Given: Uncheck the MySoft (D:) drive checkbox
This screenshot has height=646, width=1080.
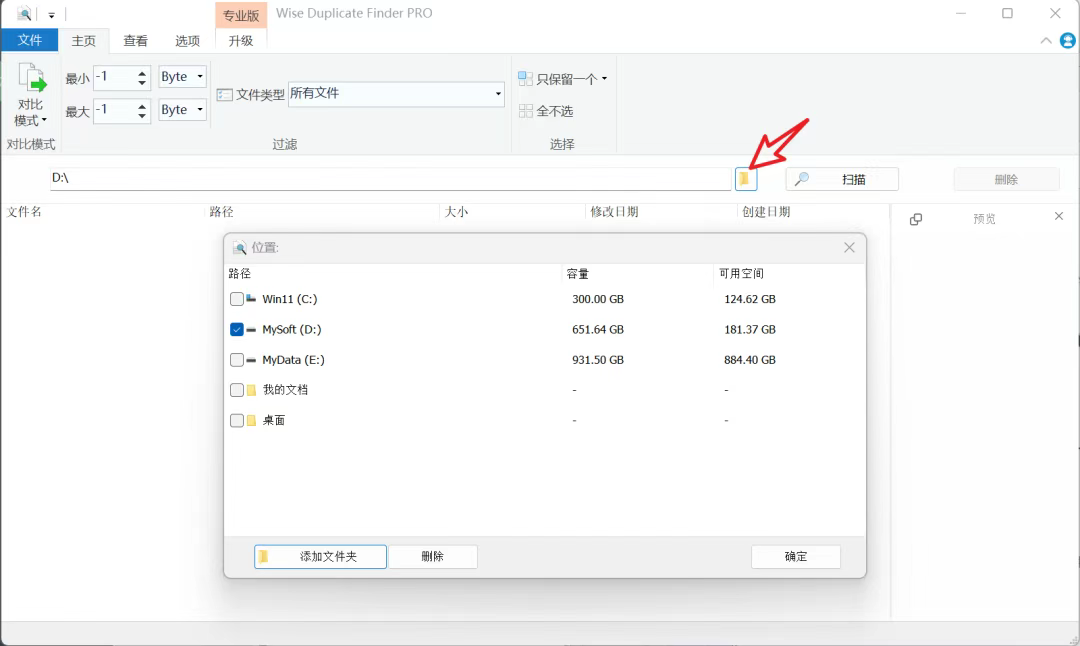Looking at the screenshot, I should point(236,329).
